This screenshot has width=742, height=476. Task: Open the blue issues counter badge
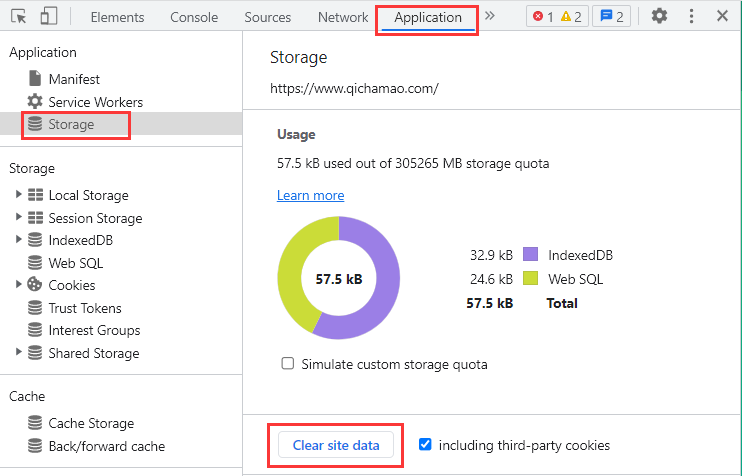611,17
